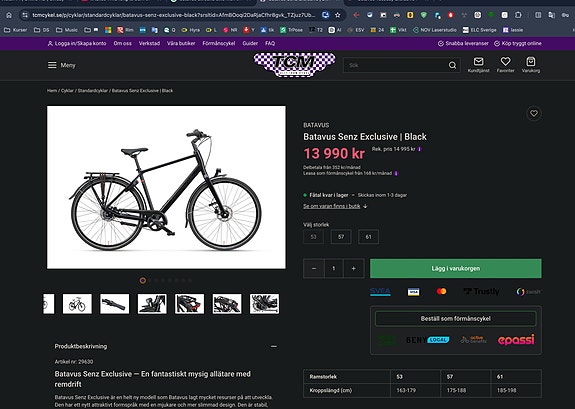Collapse the Produktbeskrivning section
This screenshot has width=575, height=409.
(x=274, y=346)
